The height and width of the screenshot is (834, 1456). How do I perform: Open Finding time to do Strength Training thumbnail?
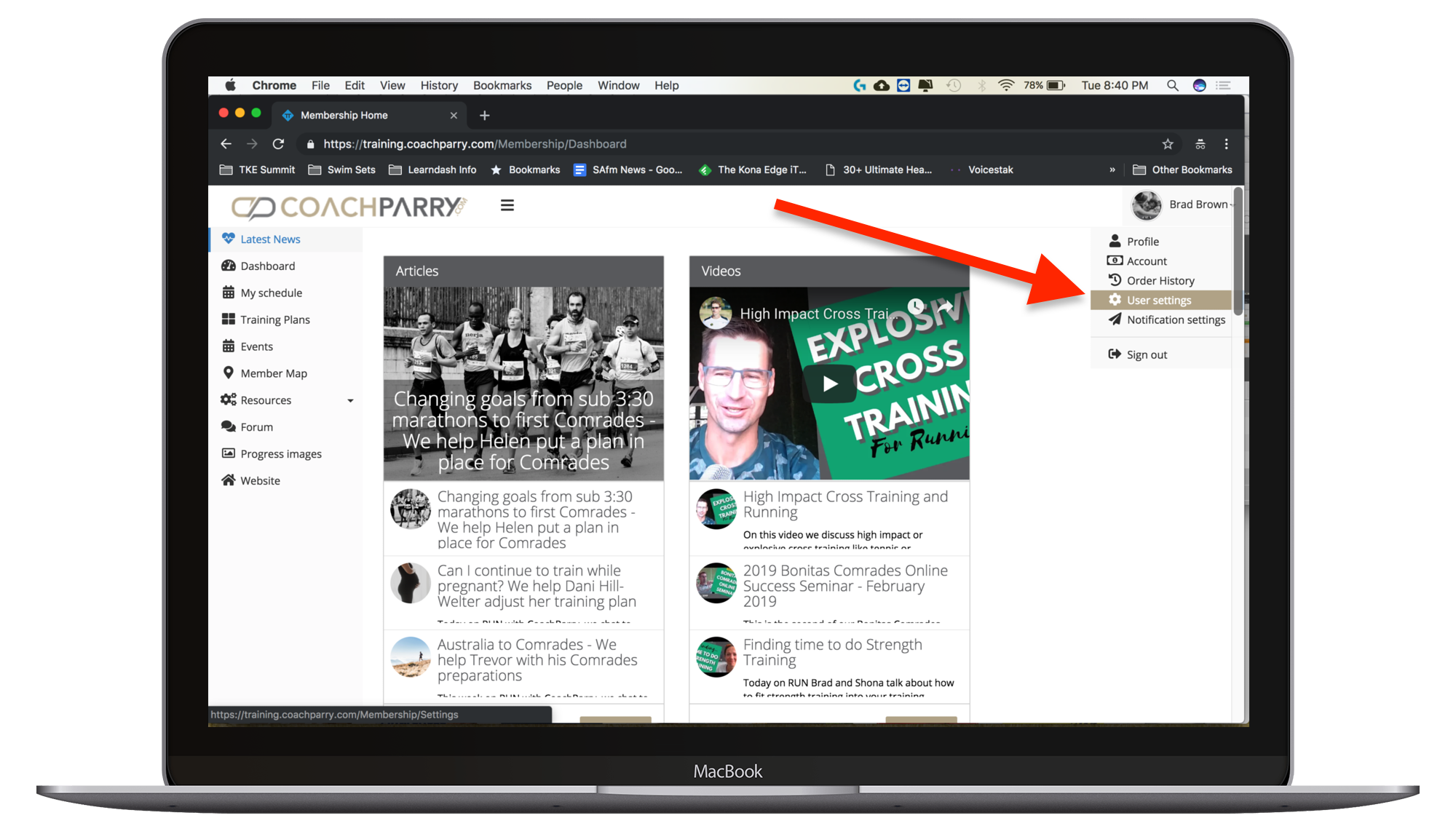tap(716, 658)
